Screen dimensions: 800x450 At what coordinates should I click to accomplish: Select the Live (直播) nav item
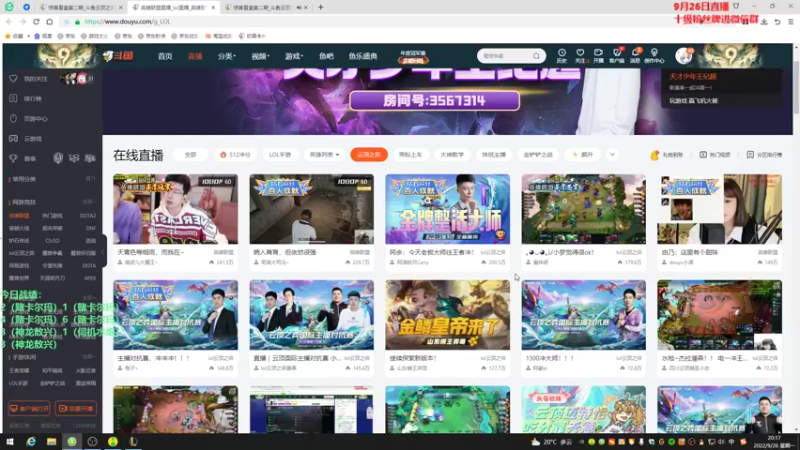tap(195, 56)
